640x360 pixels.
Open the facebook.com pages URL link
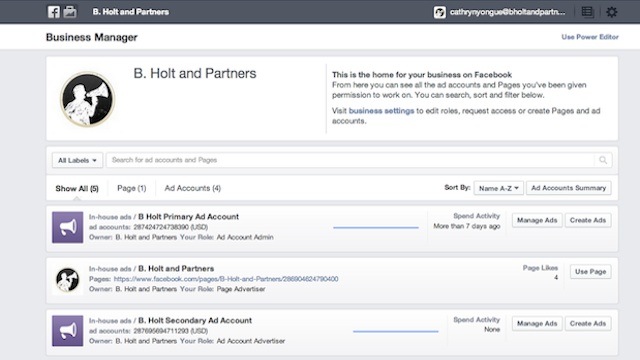226,279
